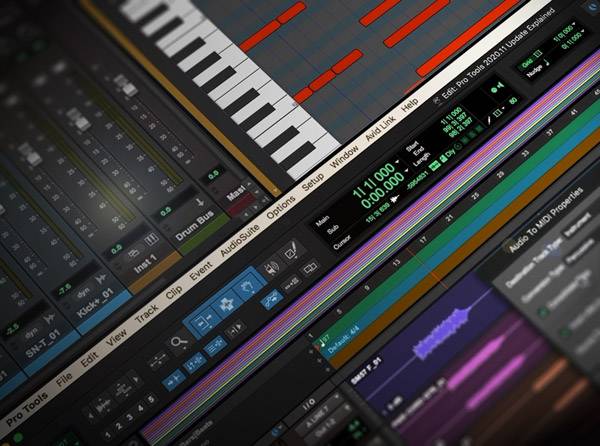Click the automation follows edit blue icon

pyautogui.click(x=271, y=300)
